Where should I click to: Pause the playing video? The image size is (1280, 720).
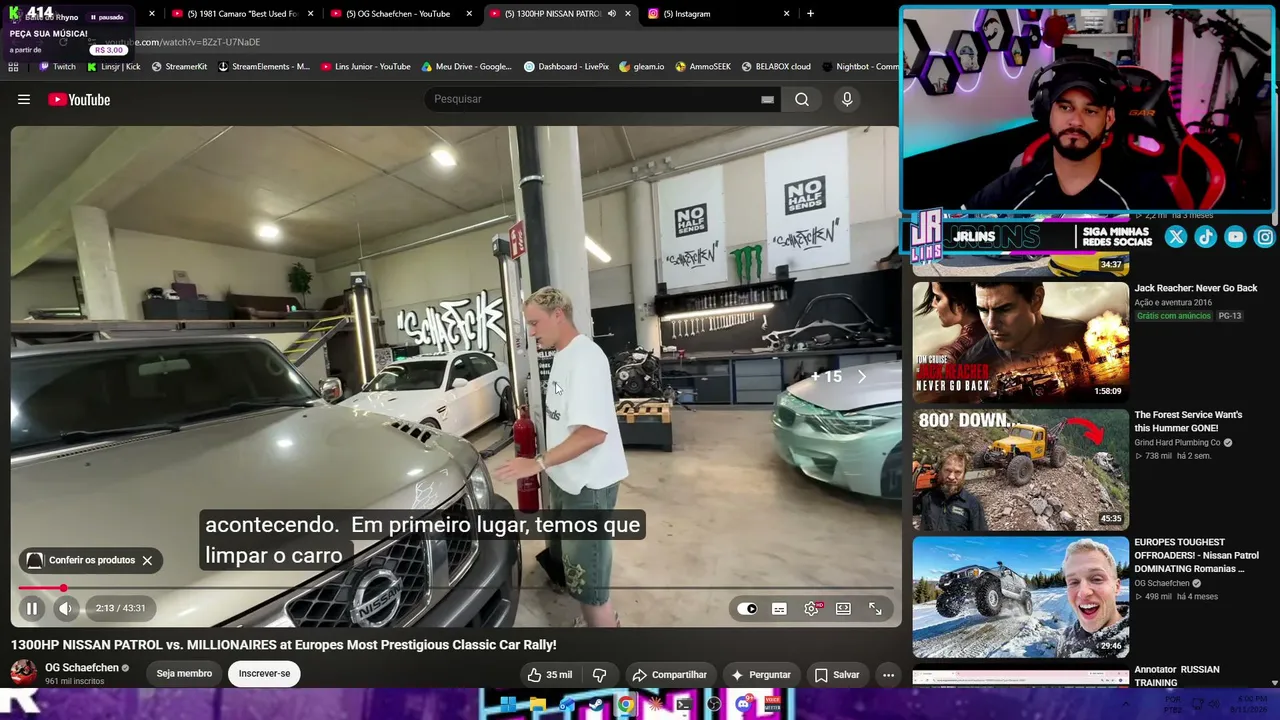32,608
